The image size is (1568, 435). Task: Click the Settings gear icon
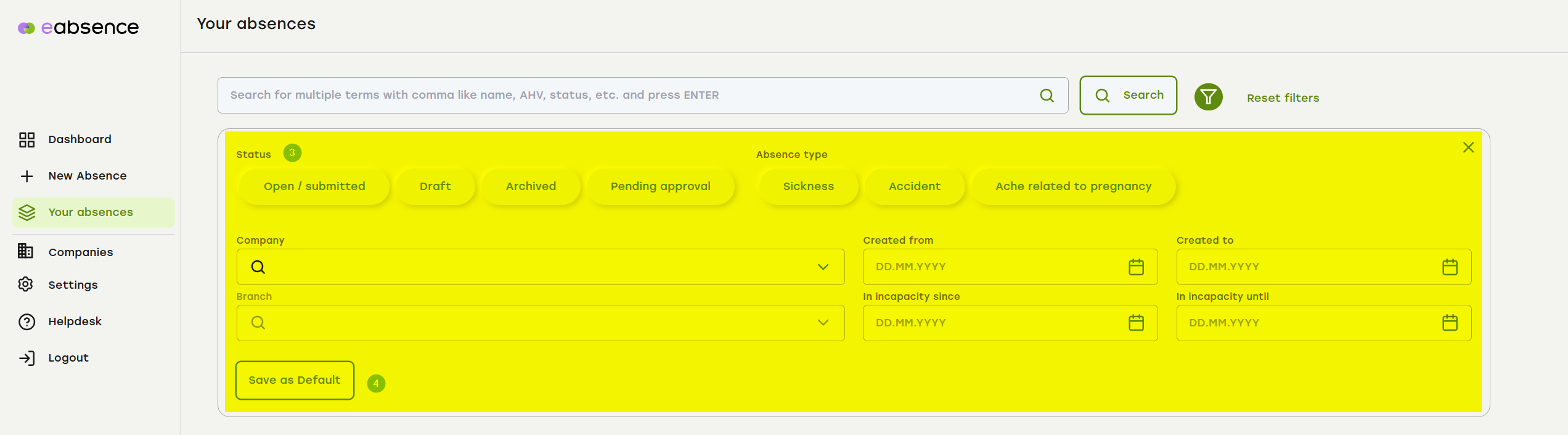coord(26,284)
